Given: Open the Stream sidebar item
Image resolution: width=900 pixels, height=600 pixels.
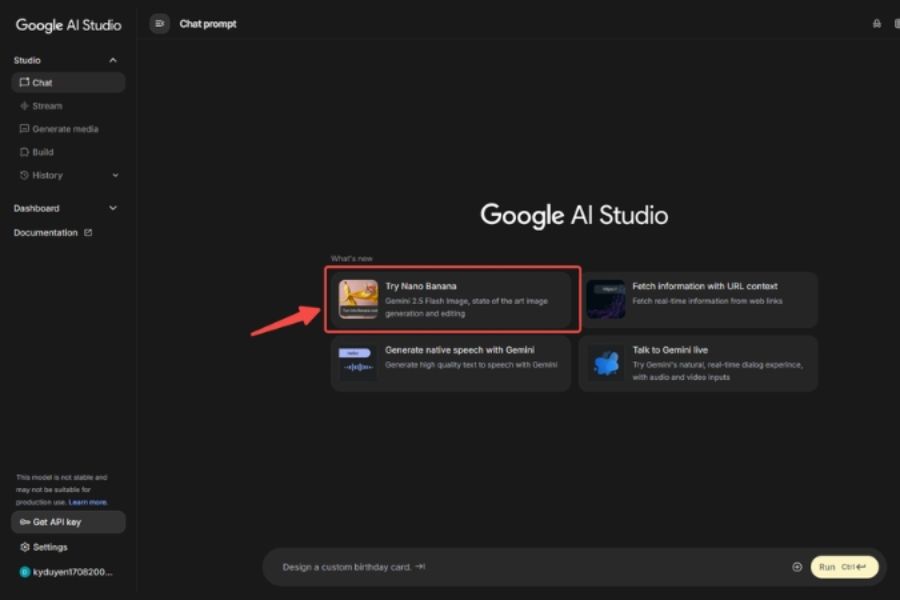Looking at the screenshot, I should click(x=46, y=106).
